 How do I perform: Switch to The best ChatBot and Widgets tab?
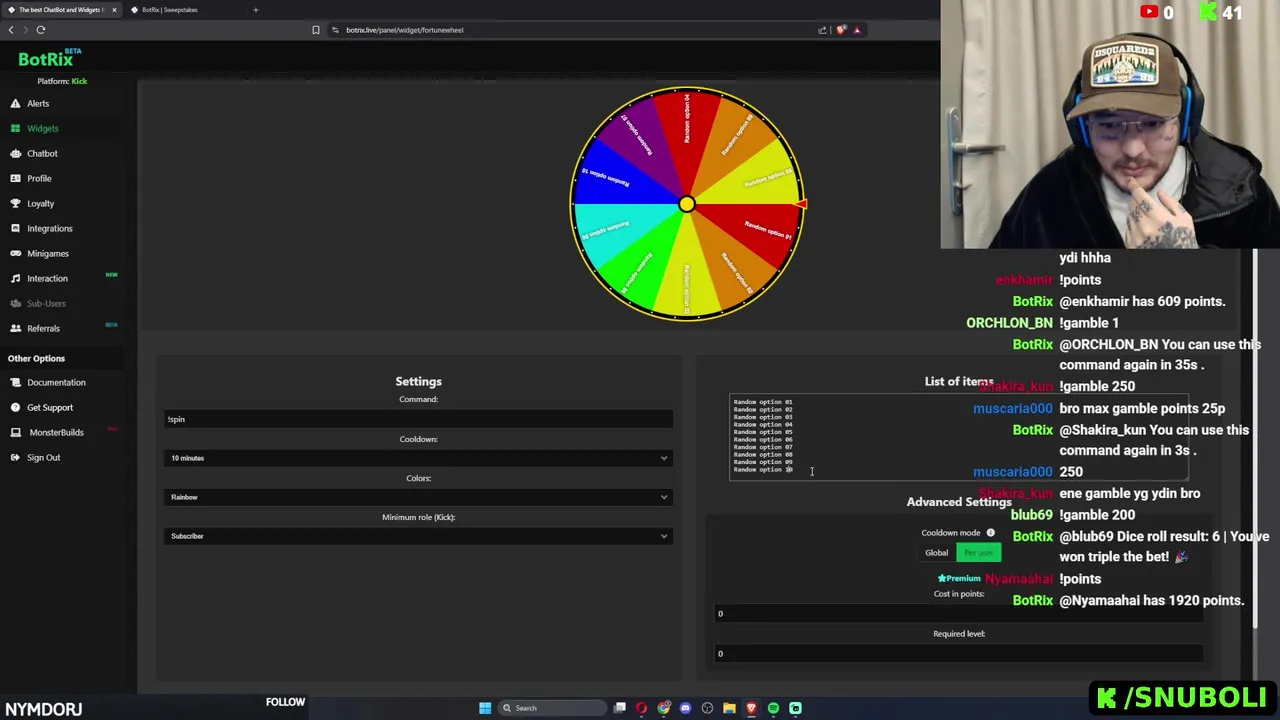point(60,10)
